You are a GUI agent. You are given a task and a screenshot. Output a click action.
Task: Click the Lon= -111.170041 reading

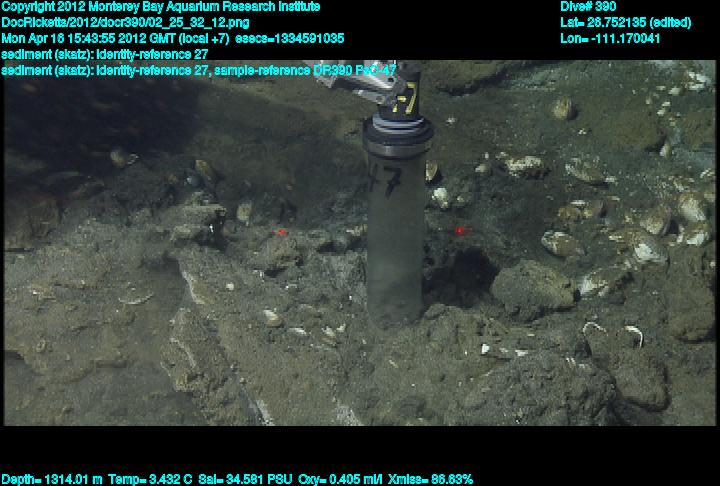(x=610, y=39)
